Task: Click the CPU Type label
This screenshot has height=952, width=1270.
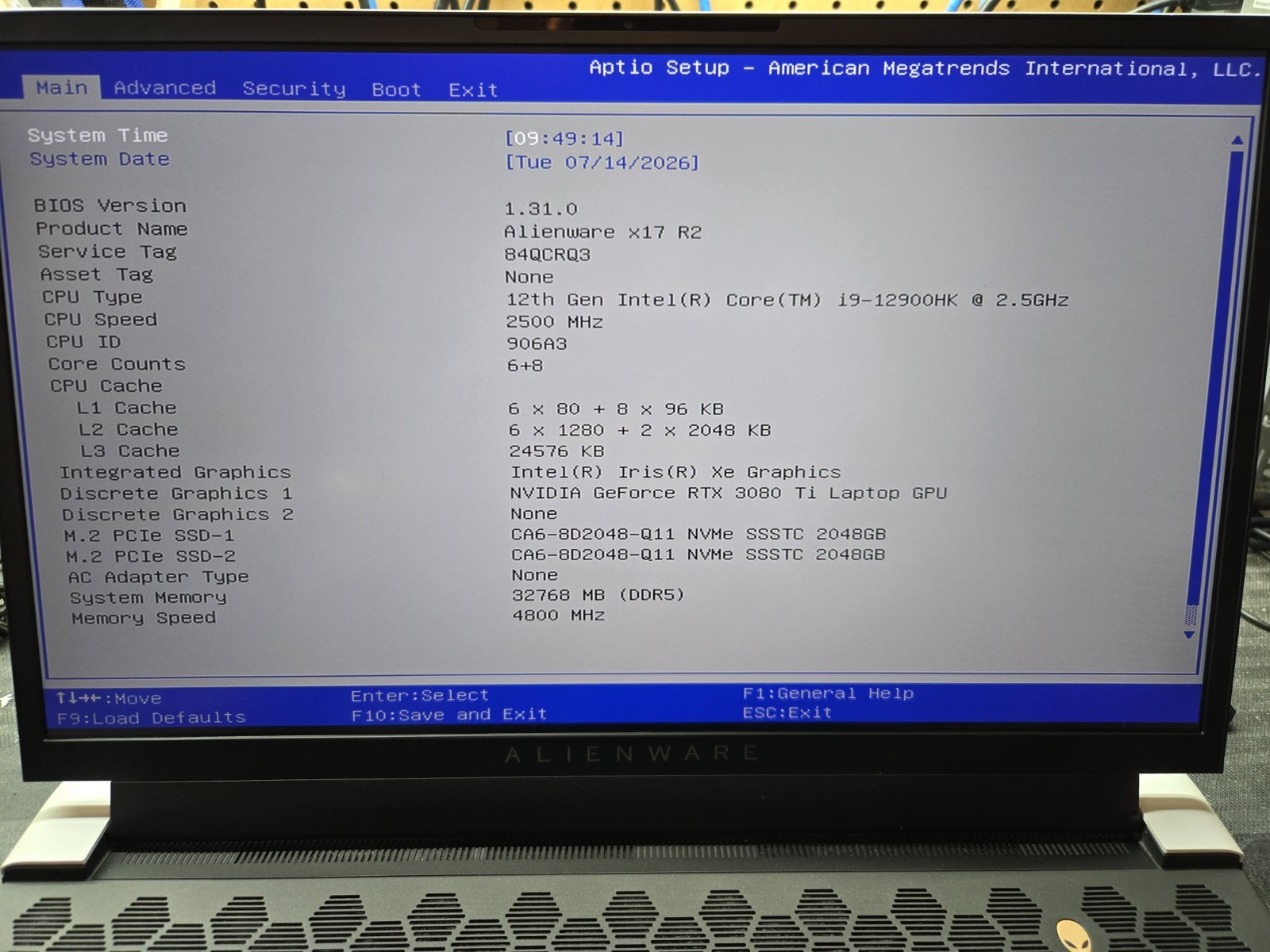Action: click(x=92, y=297)
